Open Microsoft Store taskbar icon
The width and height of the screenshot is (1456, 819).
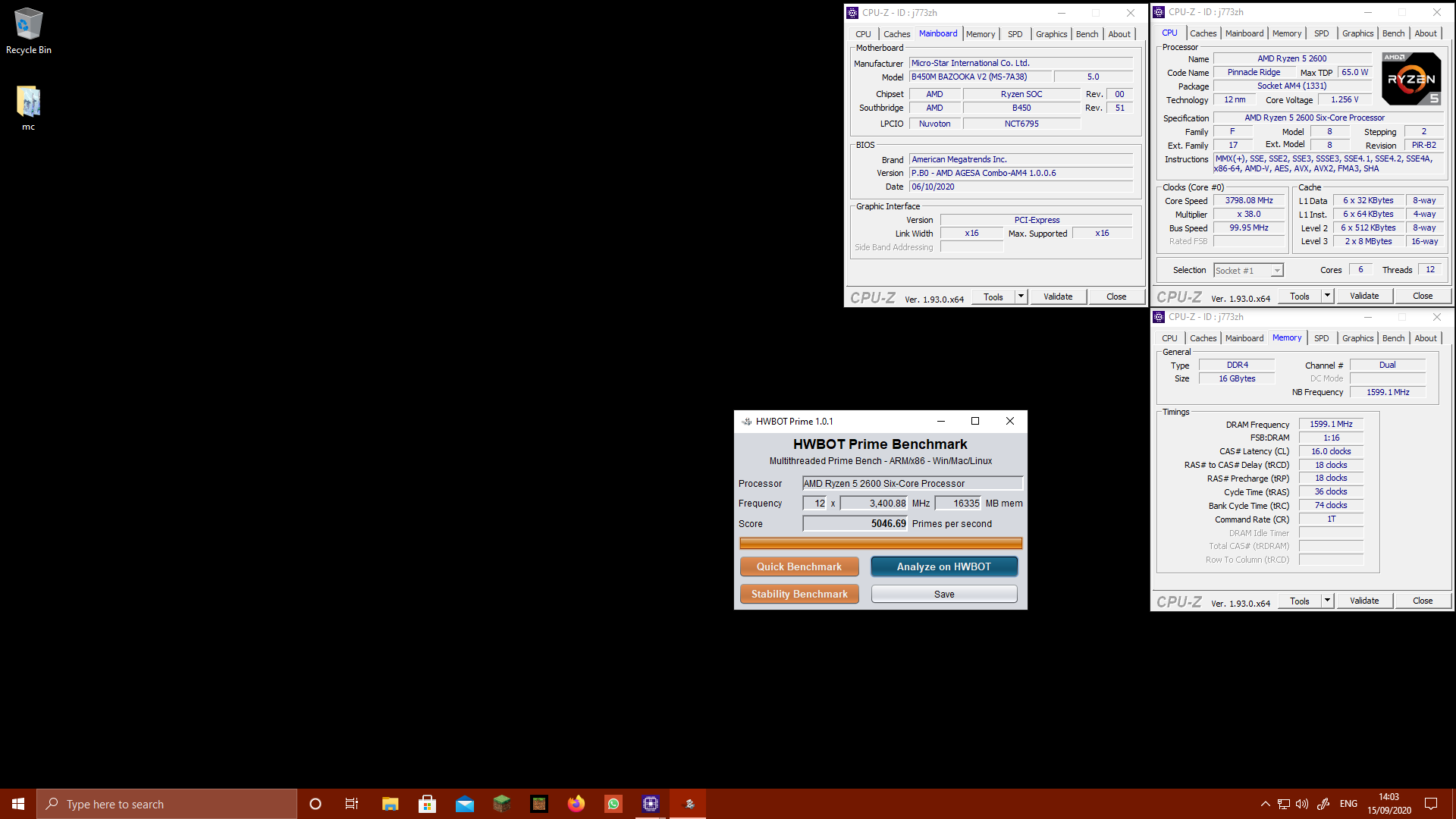point(427,804)
